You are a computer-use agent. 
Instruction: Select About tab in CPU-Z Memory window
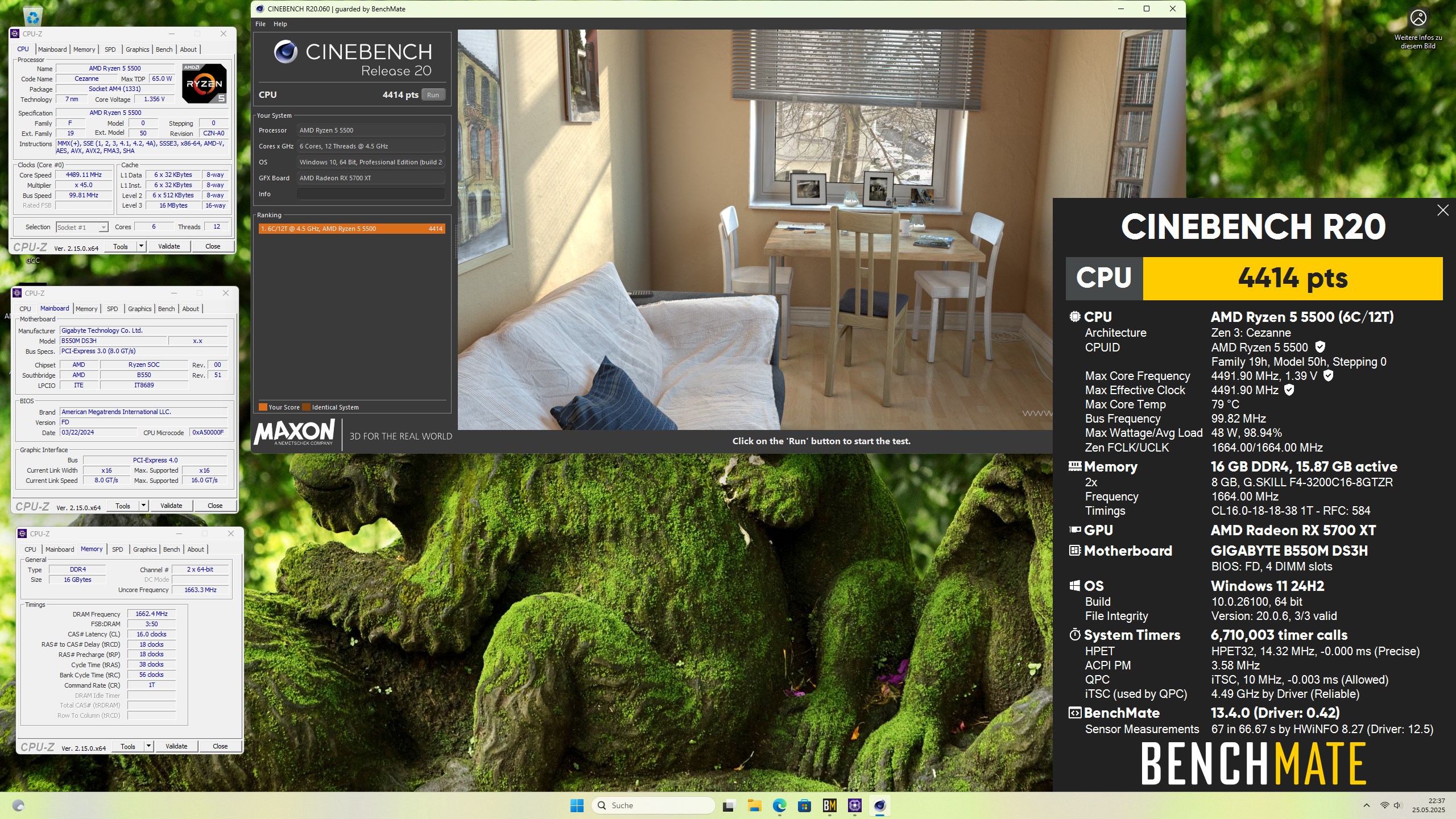pos(196,549)
